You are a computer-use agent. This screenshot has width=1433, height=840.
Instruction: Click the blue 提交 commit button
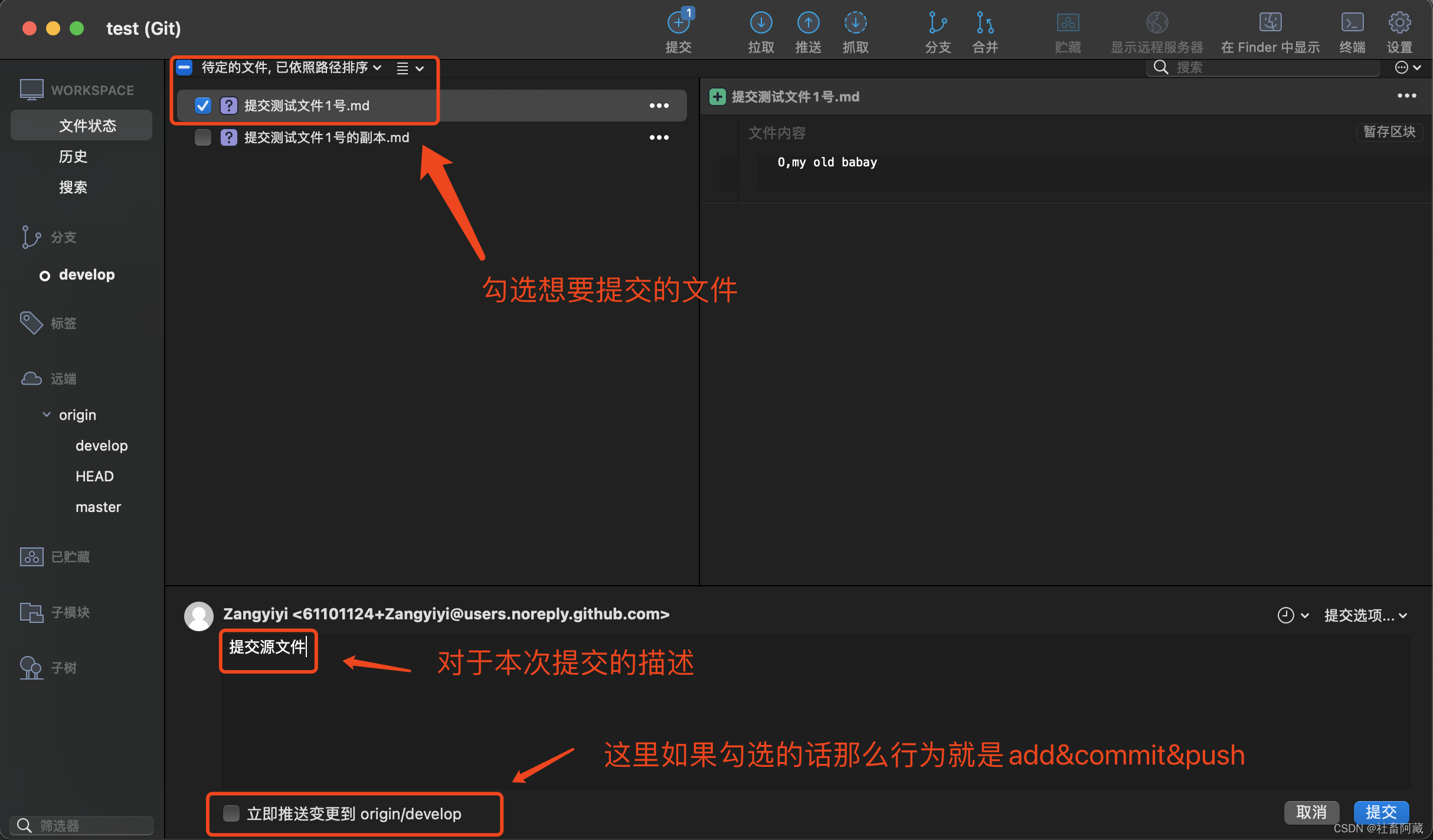pyautogui.click(x=1380, y=812)
